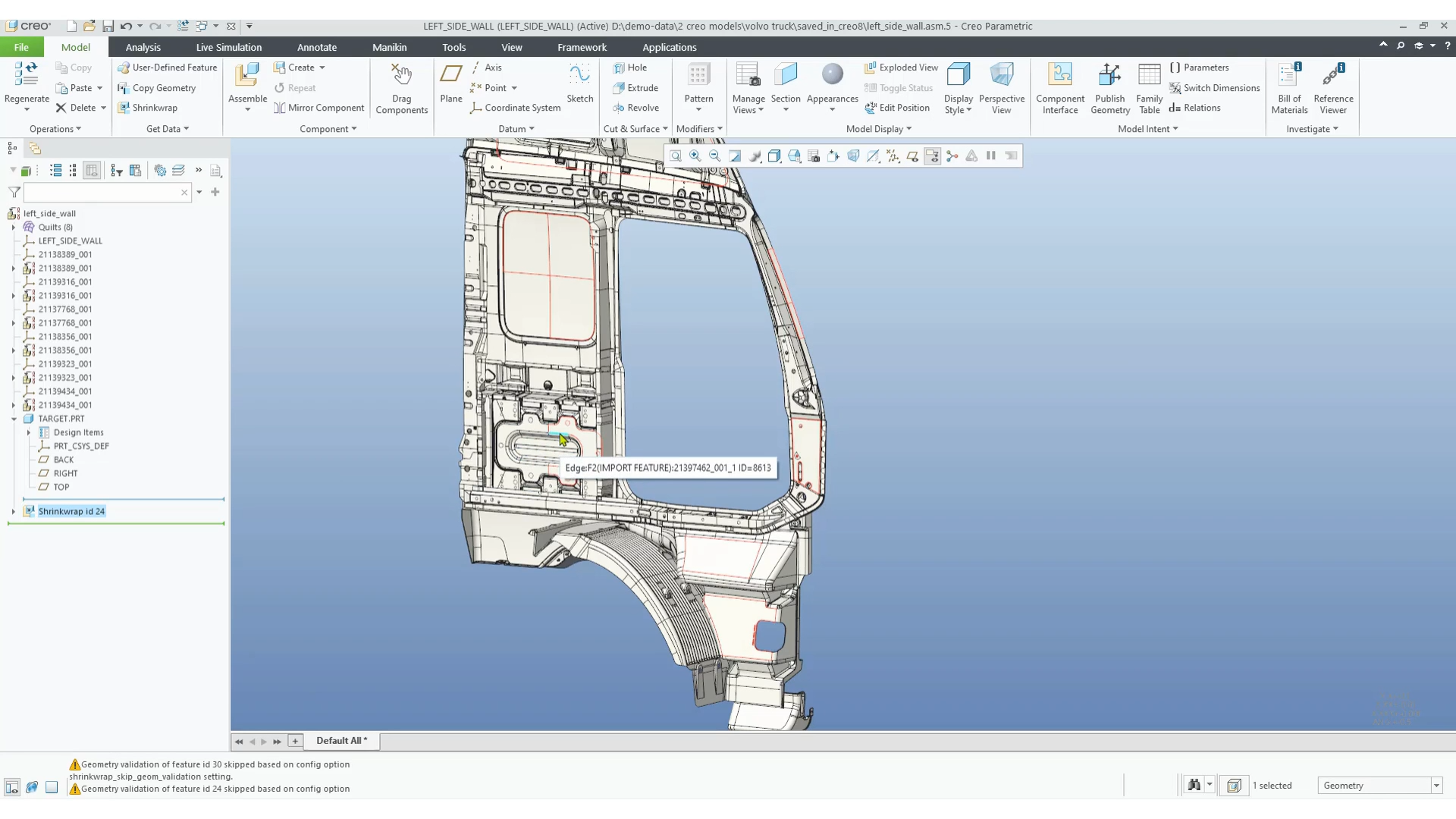Switch to the Annotate tab
This screenshot has height=819, width=1456.
pyautogui.click(x=316, y=47)
